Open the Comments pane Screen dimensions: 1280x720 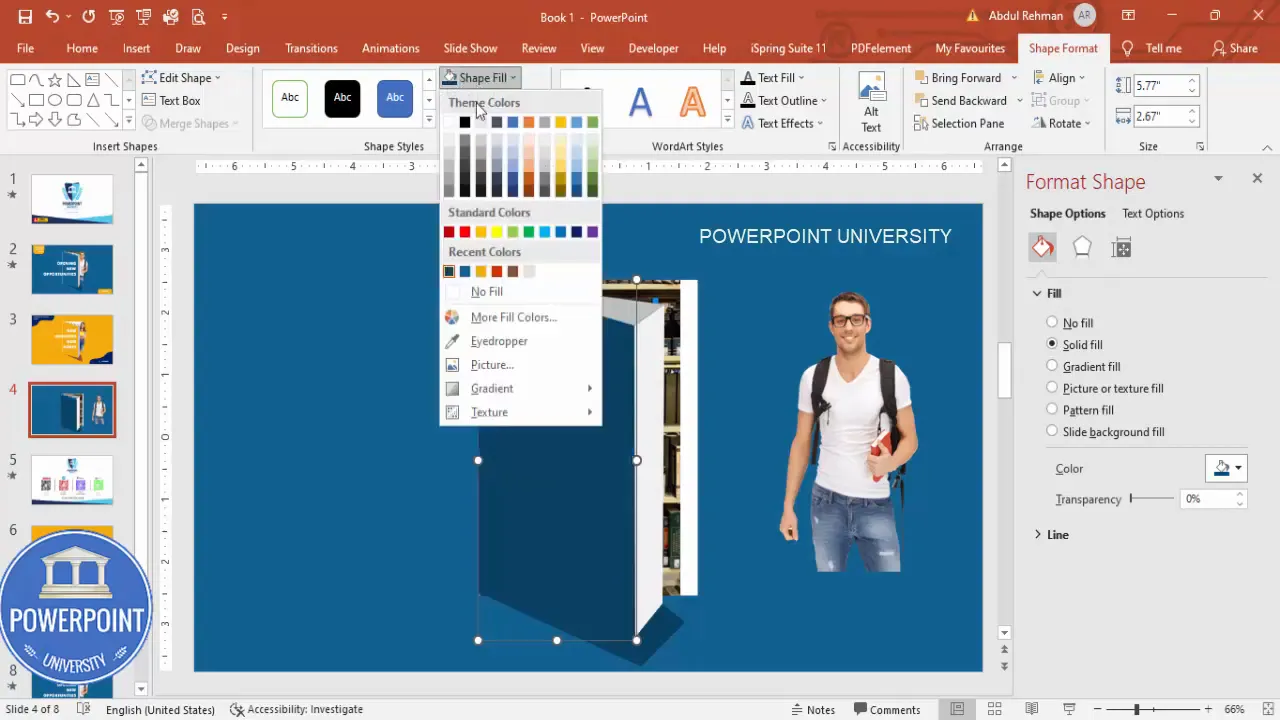(x=885, y=709)
